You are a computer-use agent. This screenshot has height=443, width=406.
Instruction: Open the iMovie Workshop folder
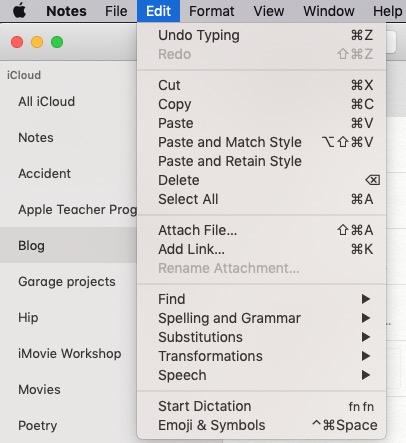point(68,354)
